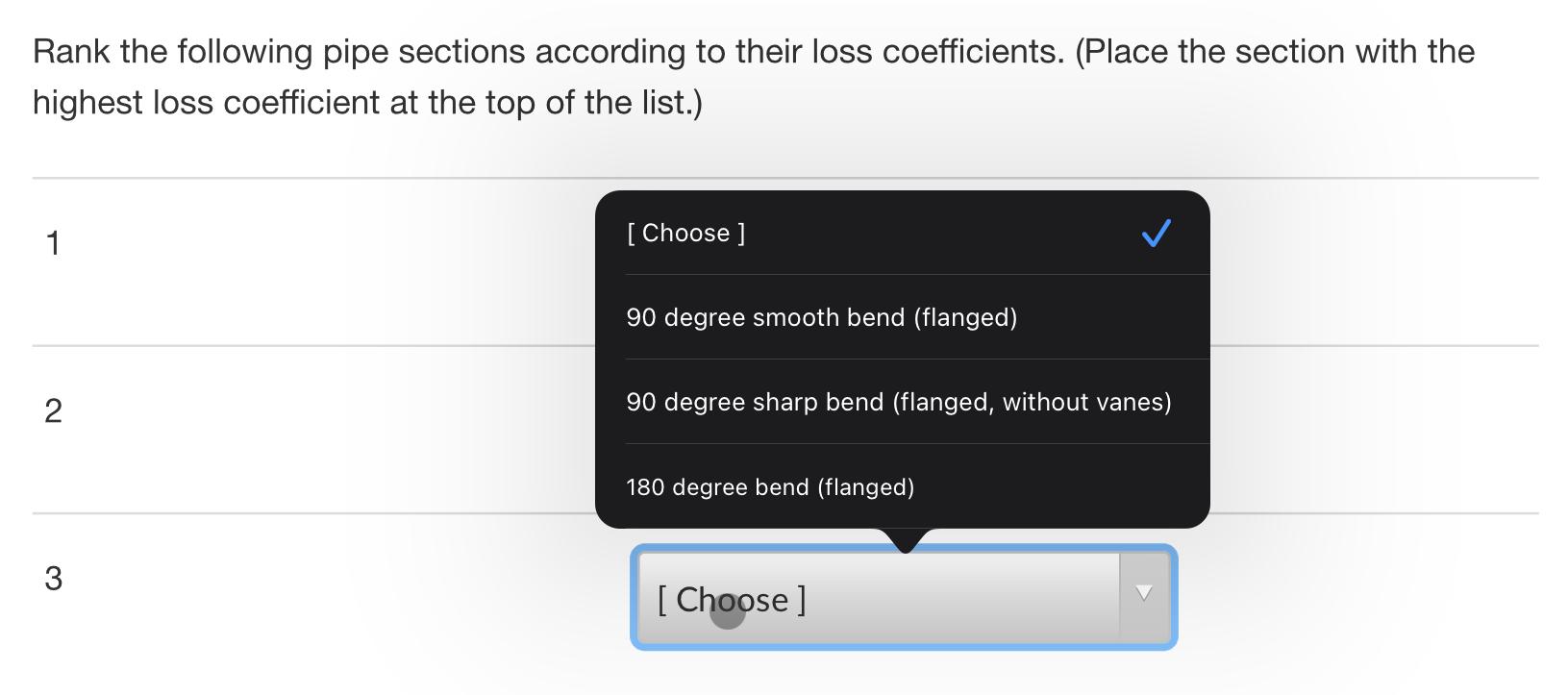Click the checkmark to confirm current selection

pos(1156,233)
